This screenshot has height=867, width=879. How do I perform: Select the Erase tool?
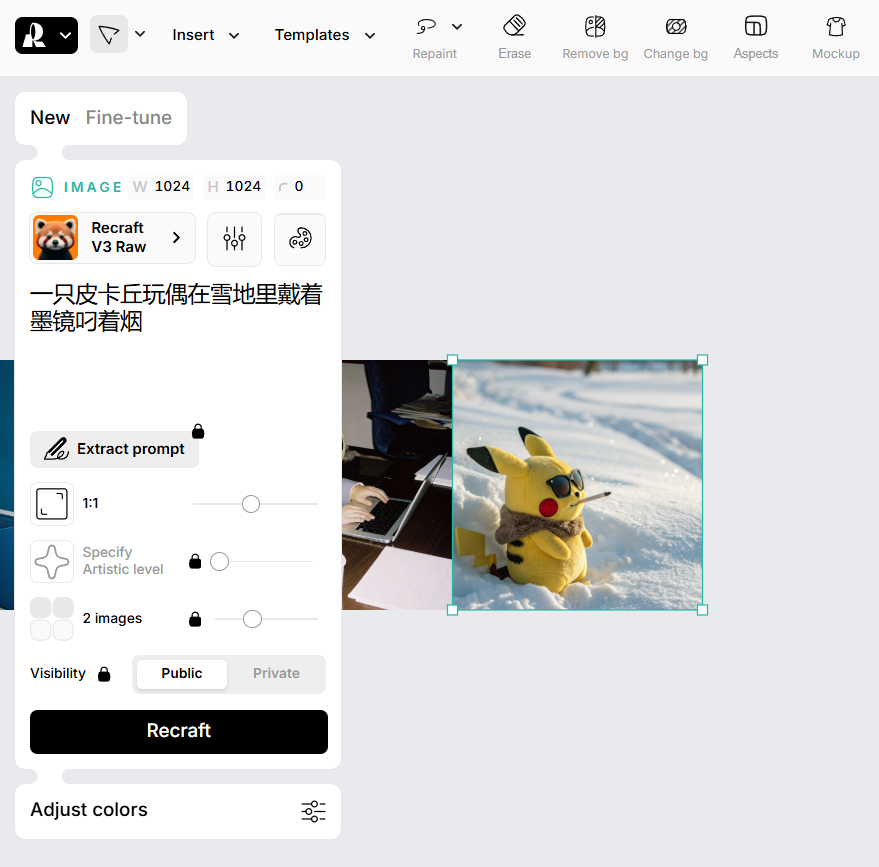[x=514, y=38]
